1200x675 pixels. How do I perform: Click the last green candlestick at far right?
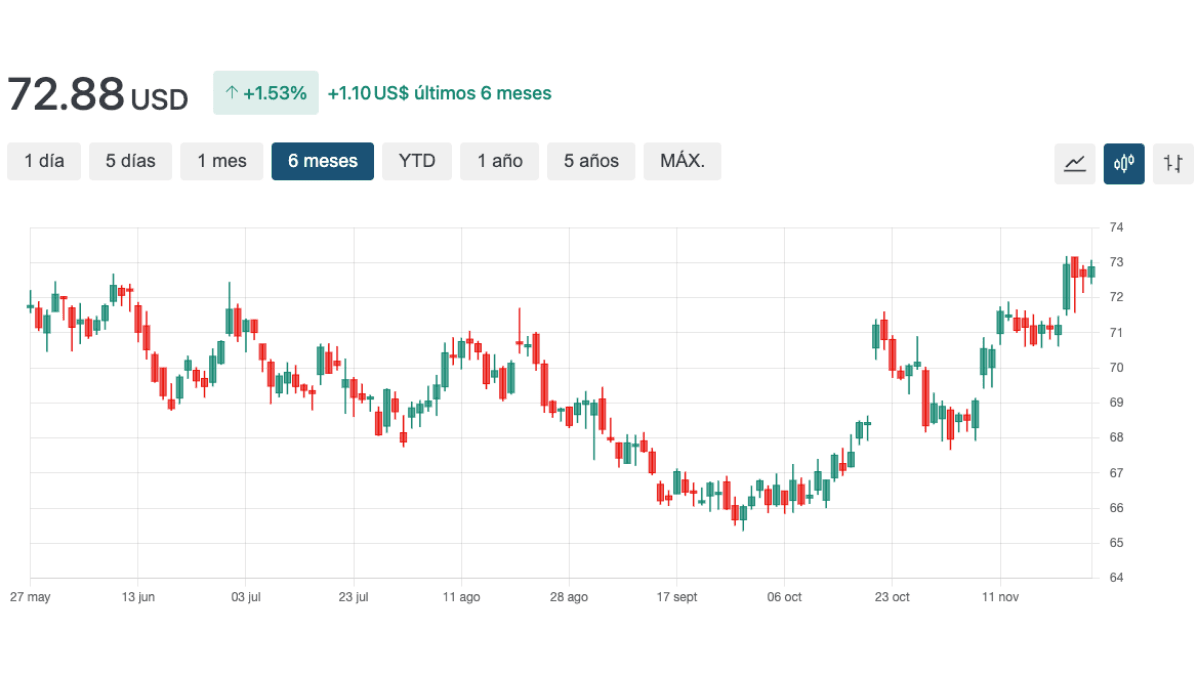pyautogui.click(x=1091, y=271)
